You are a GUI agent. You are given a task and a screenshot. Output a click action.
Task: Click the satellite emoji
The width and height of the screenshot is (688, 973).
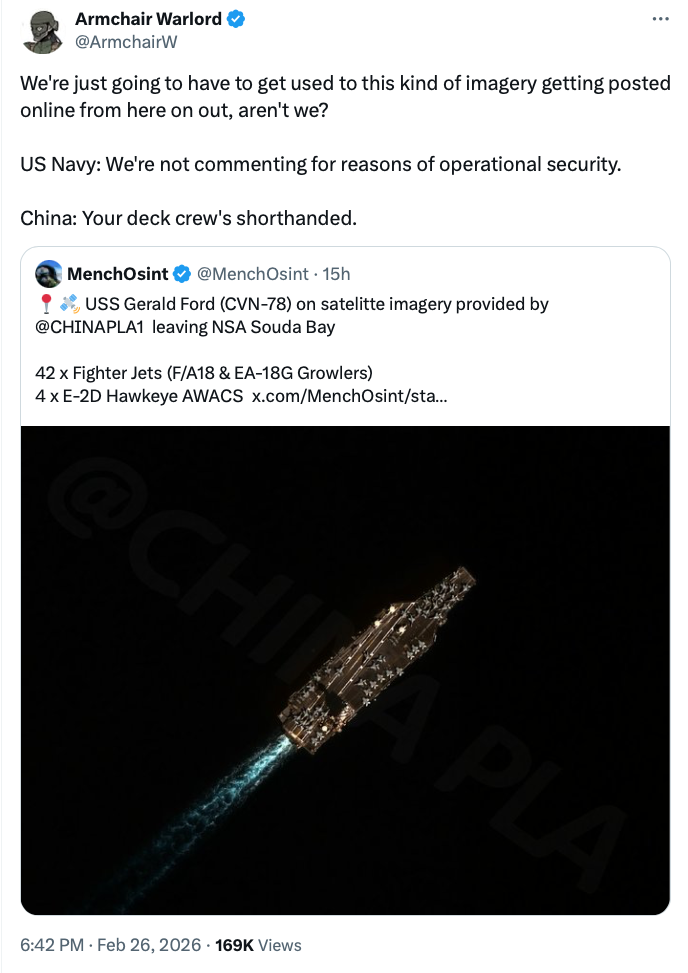tap(69, 304)
